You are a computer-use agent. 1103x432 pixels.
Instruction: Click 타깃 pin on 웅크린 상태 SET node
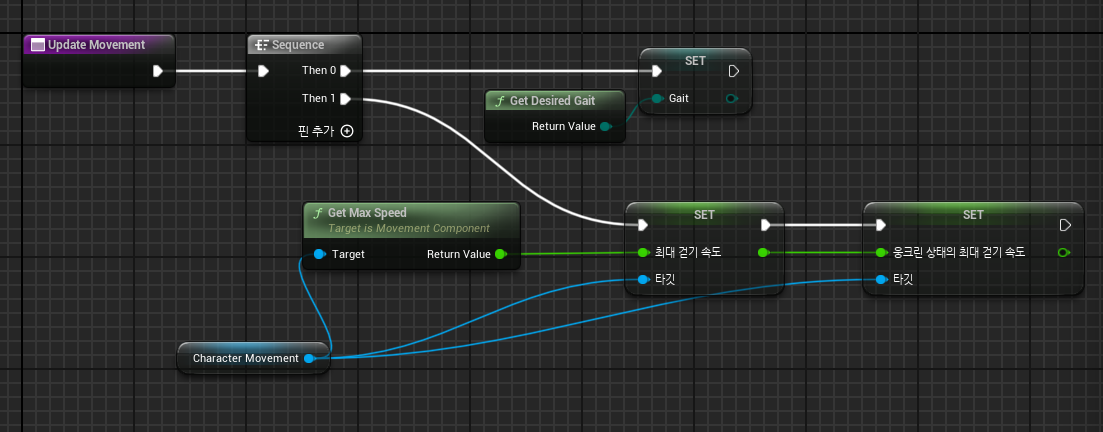pyautogui.click(x=881, y=279)
